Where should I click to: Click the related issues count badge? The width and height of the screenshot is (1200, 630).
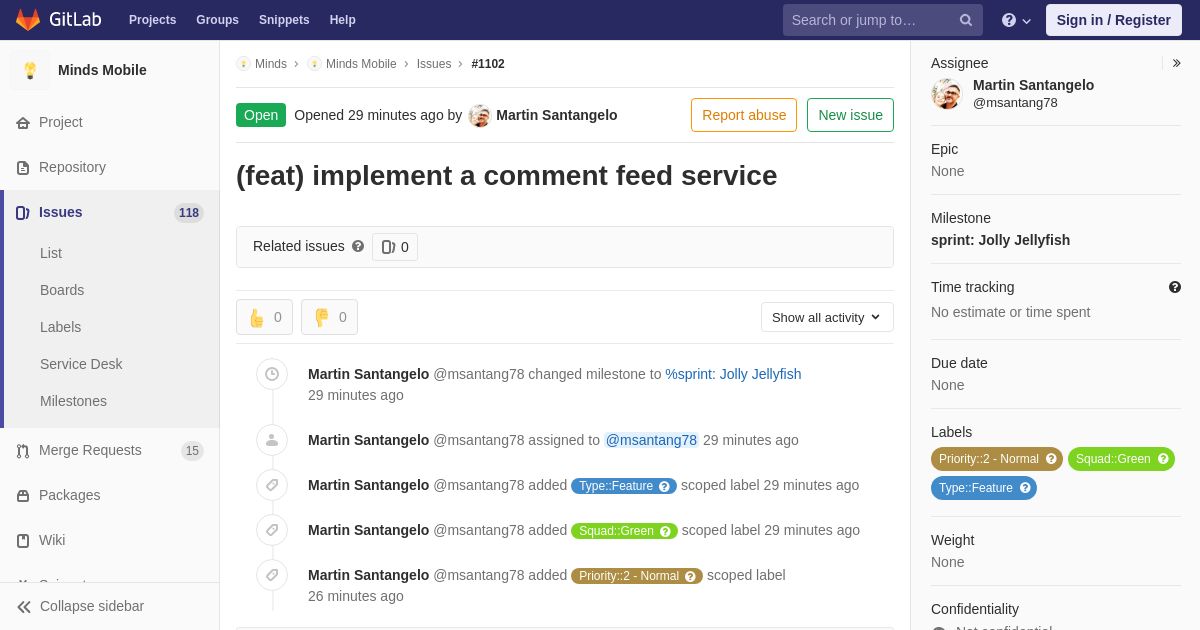click(x=395, y=247)
